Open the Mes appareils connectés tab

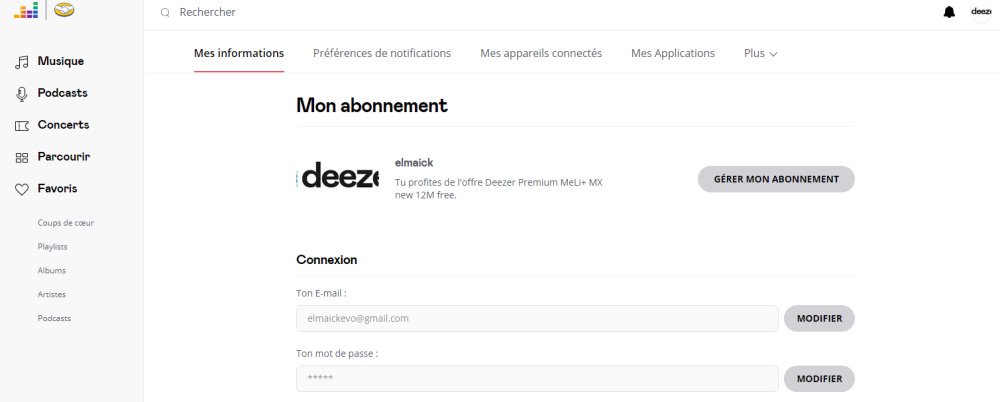click(x=541, y=53)
